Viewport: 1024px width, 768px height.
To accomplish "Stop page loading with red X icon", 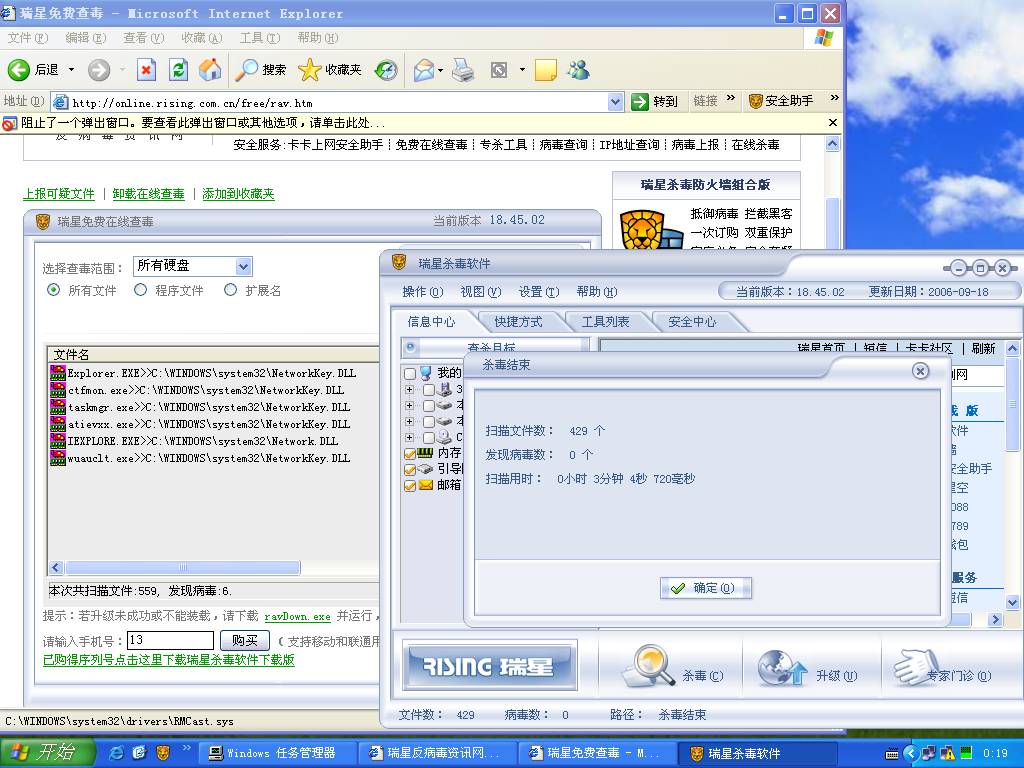I will coord(146,69).
